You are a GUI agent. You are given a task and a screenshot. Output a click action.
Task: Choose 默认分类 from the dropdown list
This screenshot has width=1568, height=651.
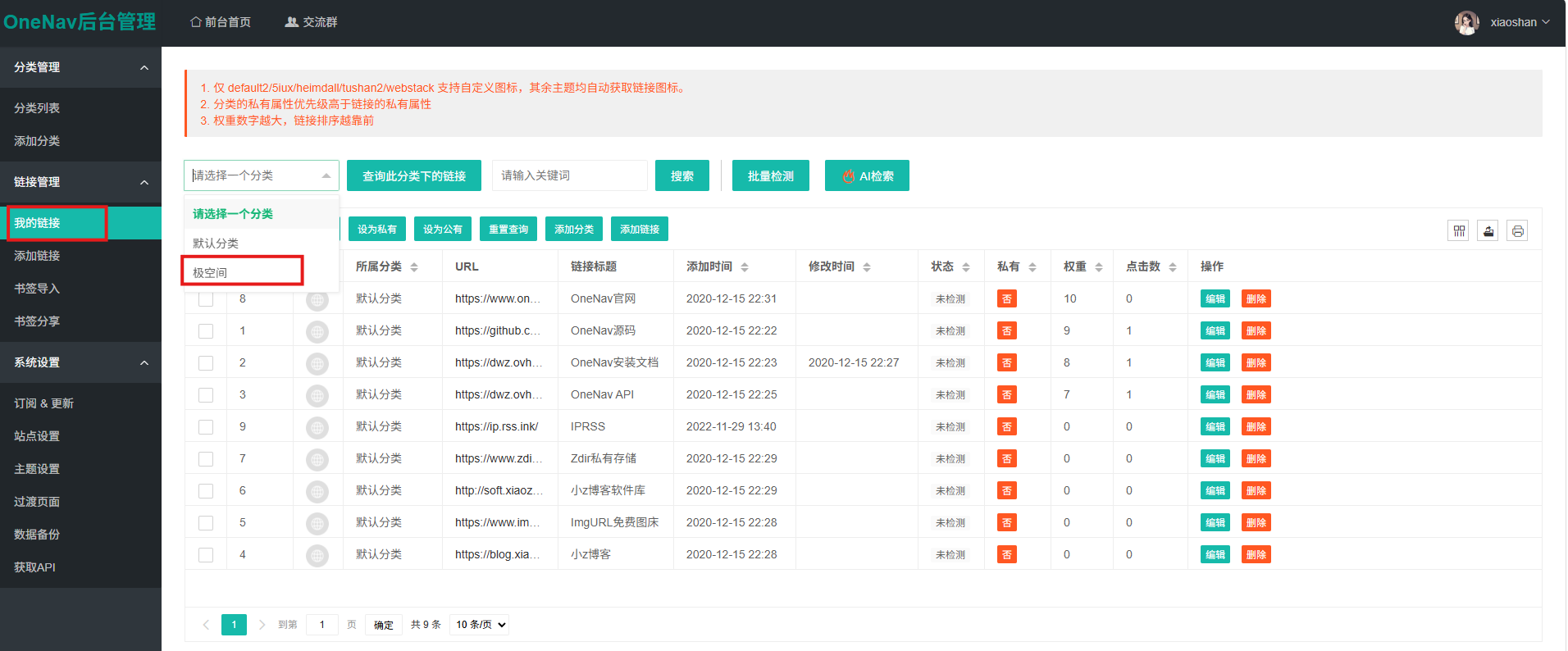[262, 244]
